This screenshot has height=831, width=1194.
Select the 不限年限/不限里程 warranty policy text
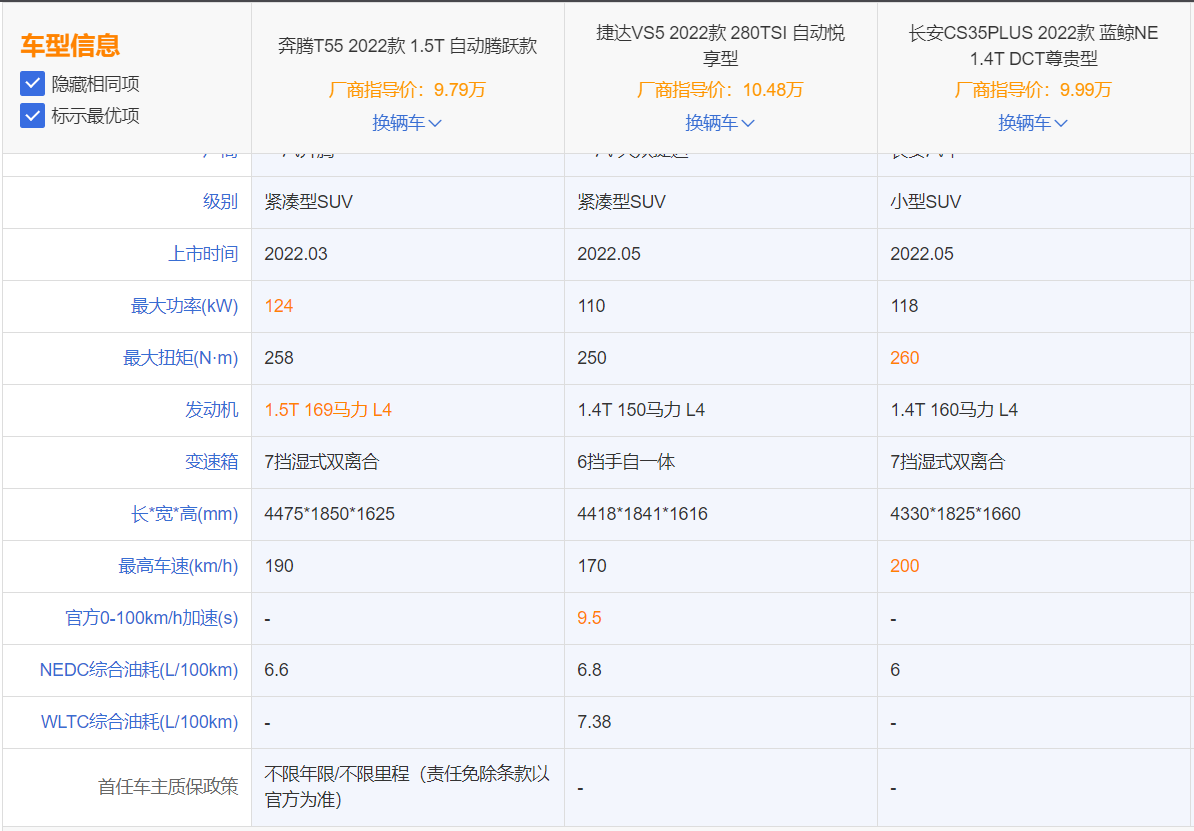point(407,786)
